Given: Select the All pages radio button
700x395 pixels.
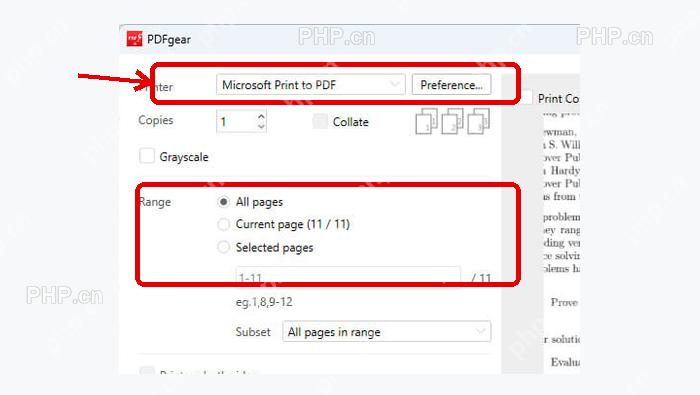Looking at the screenshot, I should point(223,202).
